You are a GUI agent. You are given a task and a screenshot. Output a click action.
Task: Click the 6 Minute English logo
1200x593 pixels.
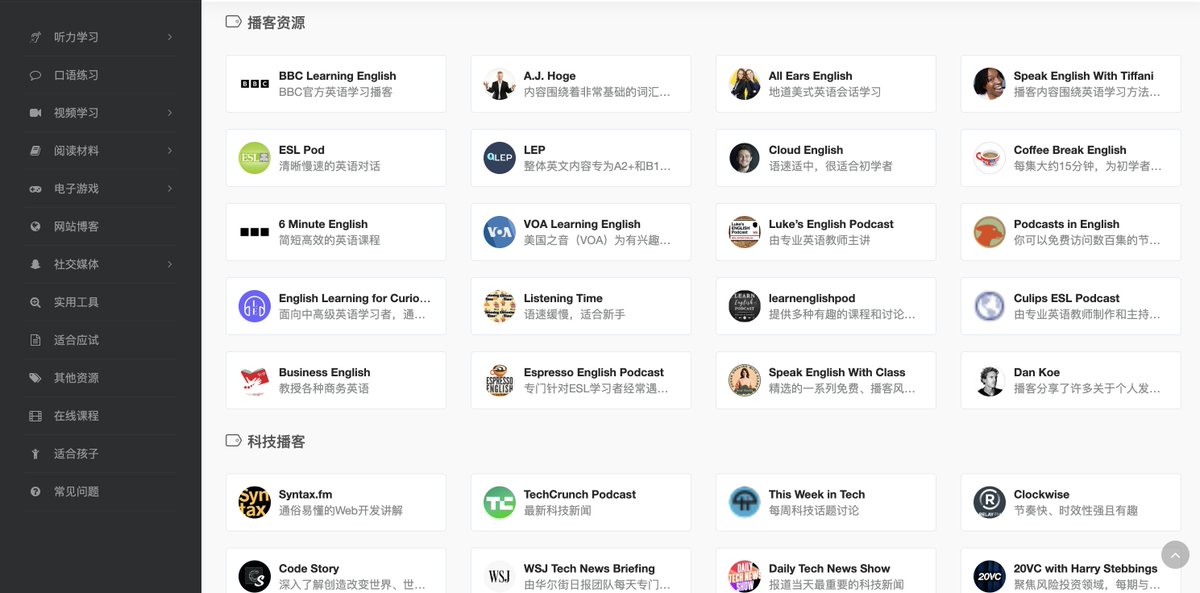(x=255, y=232)
